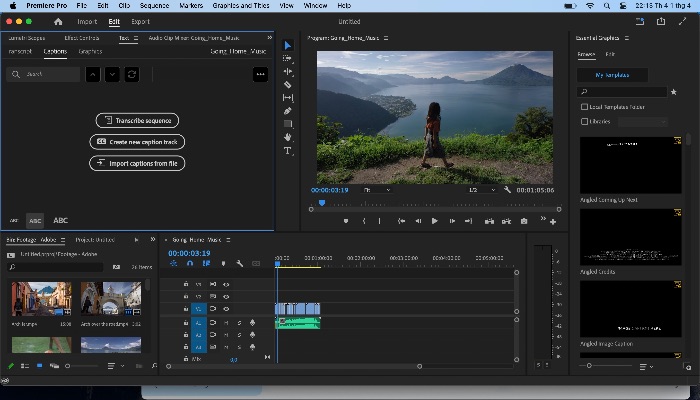
Task: Switch to the Graphics tab
Action: (90, 51)
